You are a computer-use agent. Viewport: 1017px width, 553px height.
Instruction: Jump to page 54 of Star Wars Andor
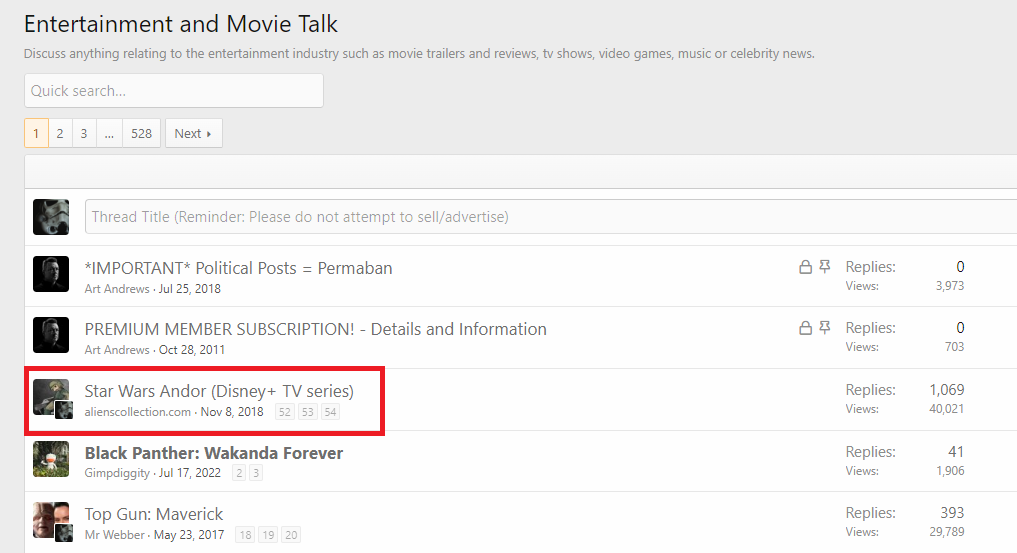click(x=330, y=412)
